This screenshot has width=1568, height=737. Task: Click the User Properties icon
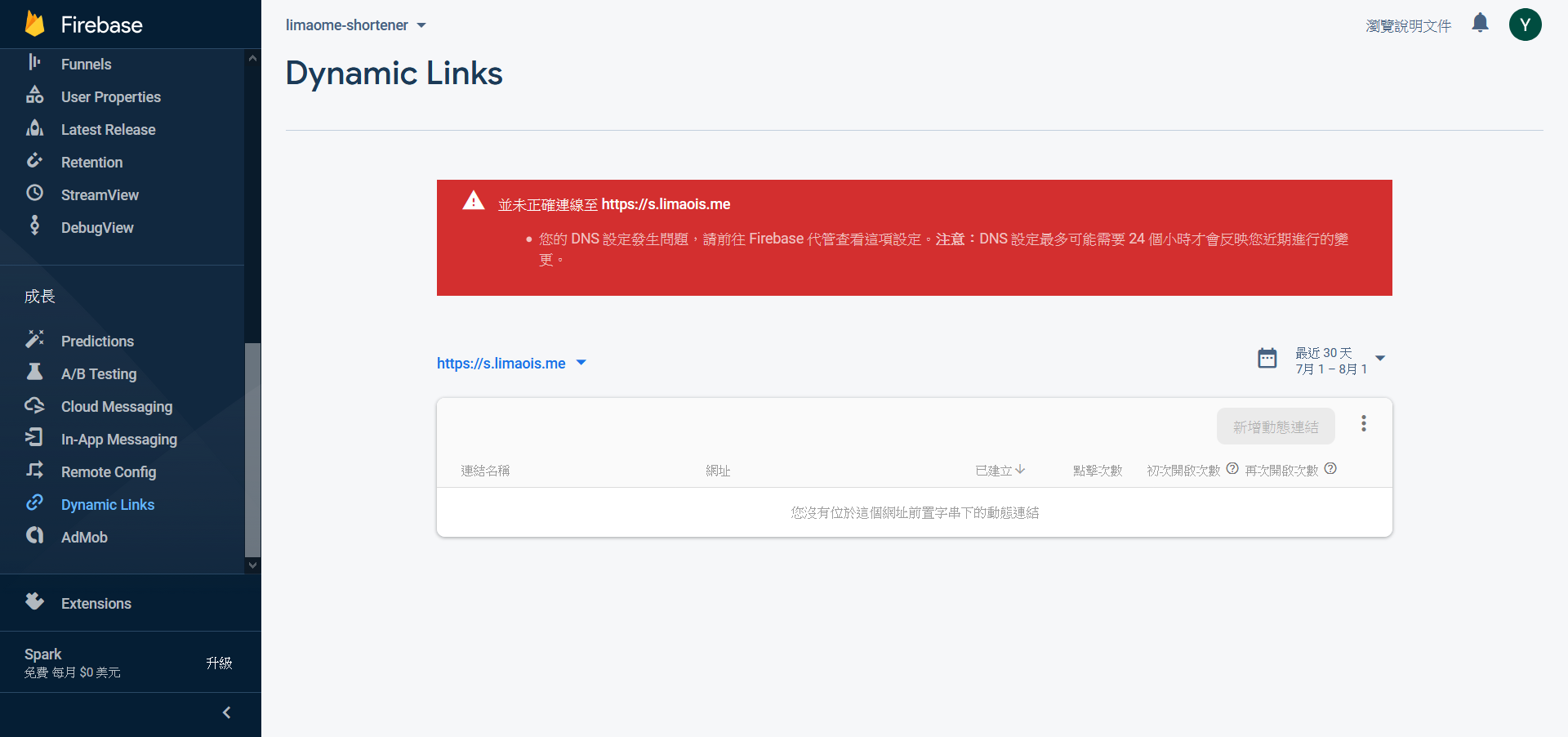point(34,95)
